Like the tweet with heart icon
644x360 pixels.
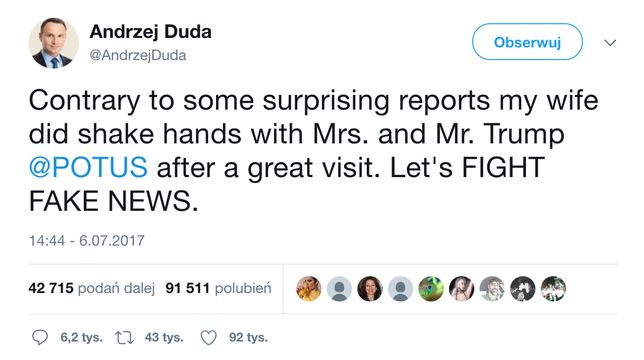(208, 338)
